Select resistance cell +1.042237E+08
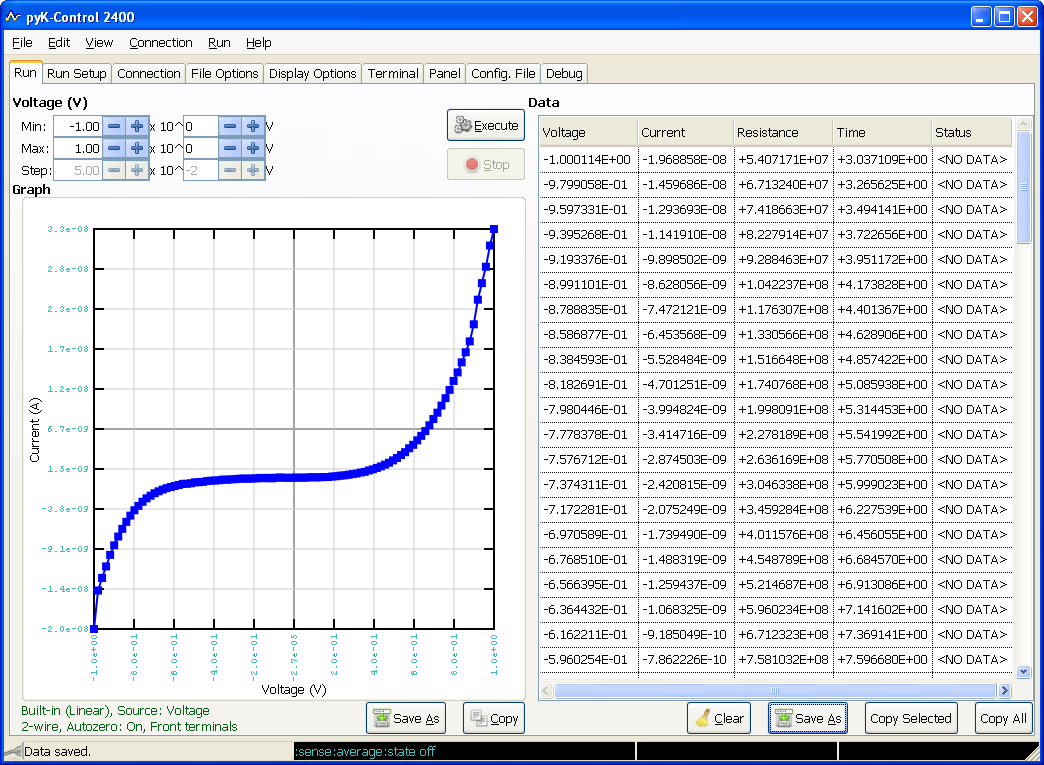The image size is (1044, 765). click(x=783, y=284)
